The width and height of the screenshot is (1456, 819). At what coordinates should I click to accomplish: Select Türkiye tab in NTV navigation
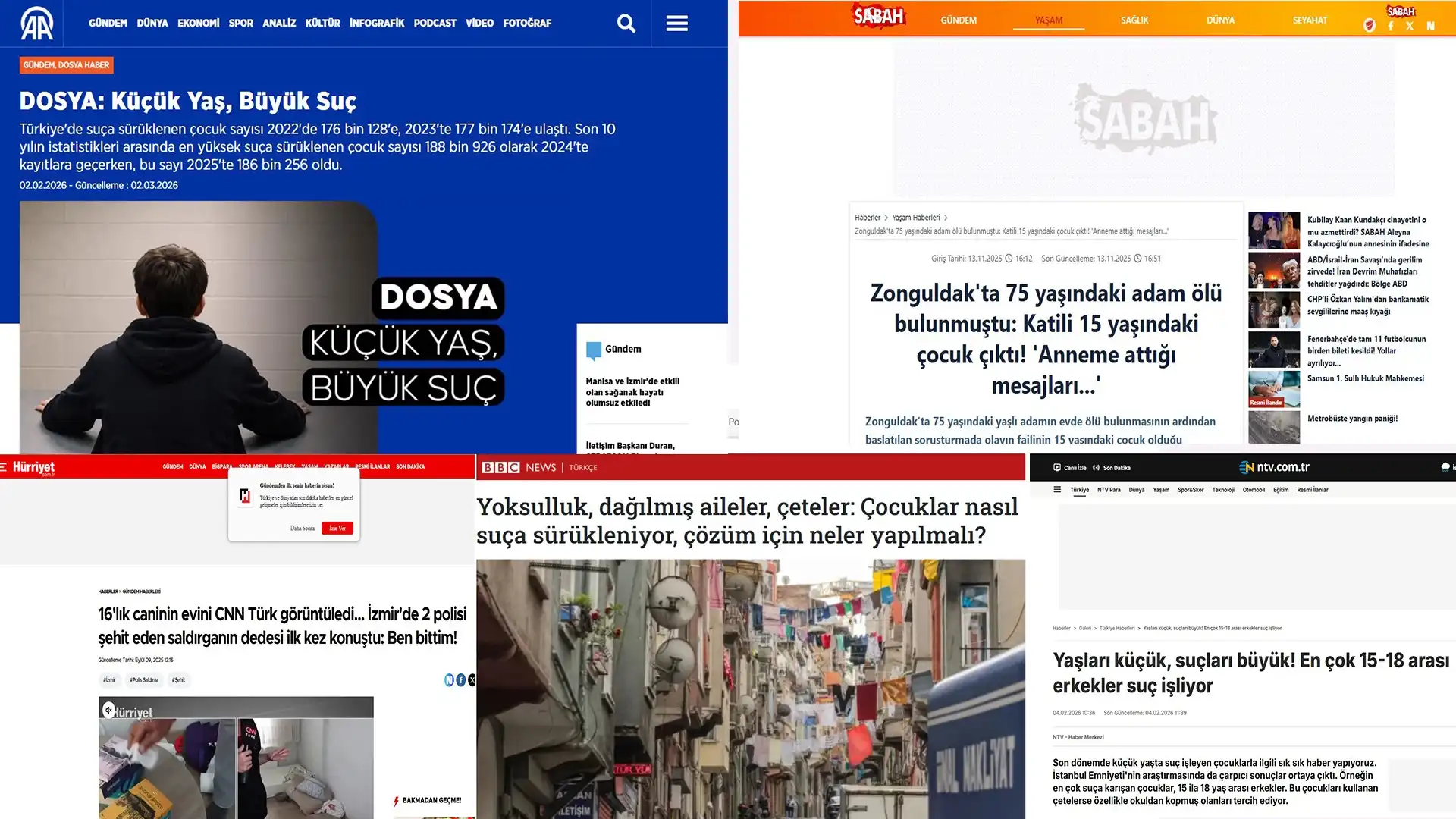pyautogui.click(x=1079, y=490)
